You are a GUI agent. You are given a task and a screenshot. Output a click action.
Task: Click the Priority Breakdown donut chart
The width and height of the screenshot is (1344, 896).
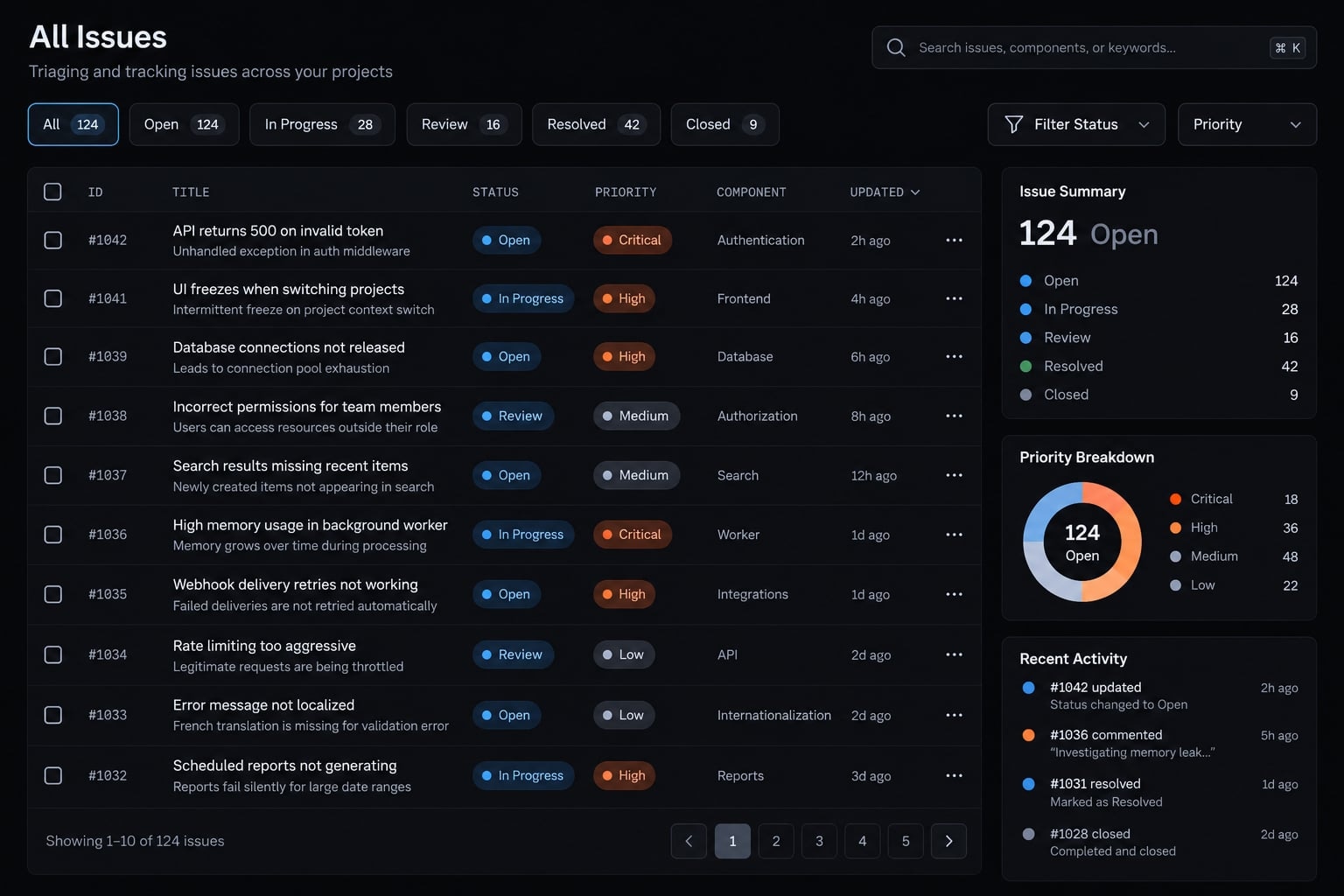pos(1082,542)
